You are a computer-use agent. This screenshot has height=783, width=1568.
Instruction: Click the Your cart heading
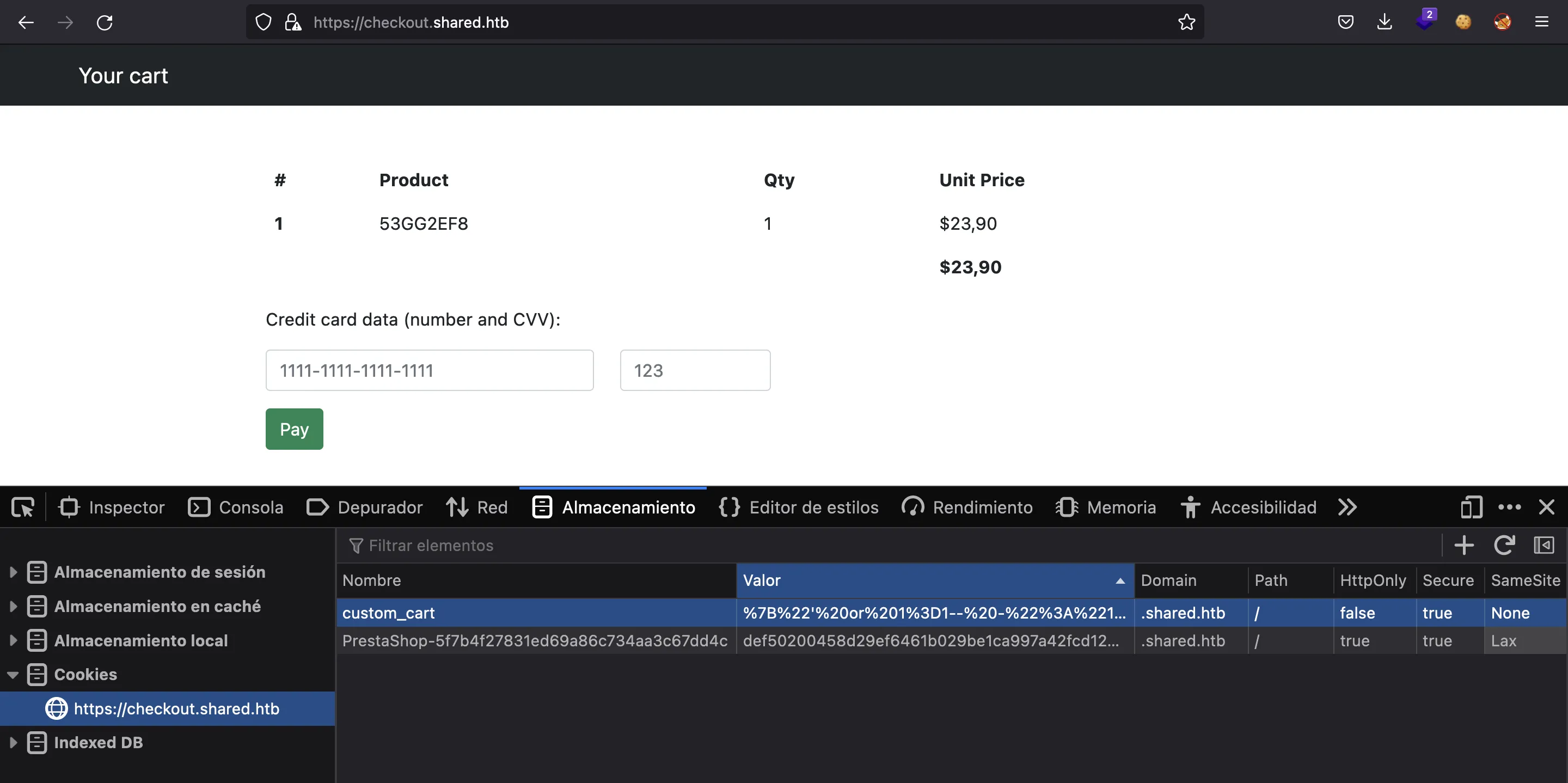pyautogui.click(x=124, y=76)
